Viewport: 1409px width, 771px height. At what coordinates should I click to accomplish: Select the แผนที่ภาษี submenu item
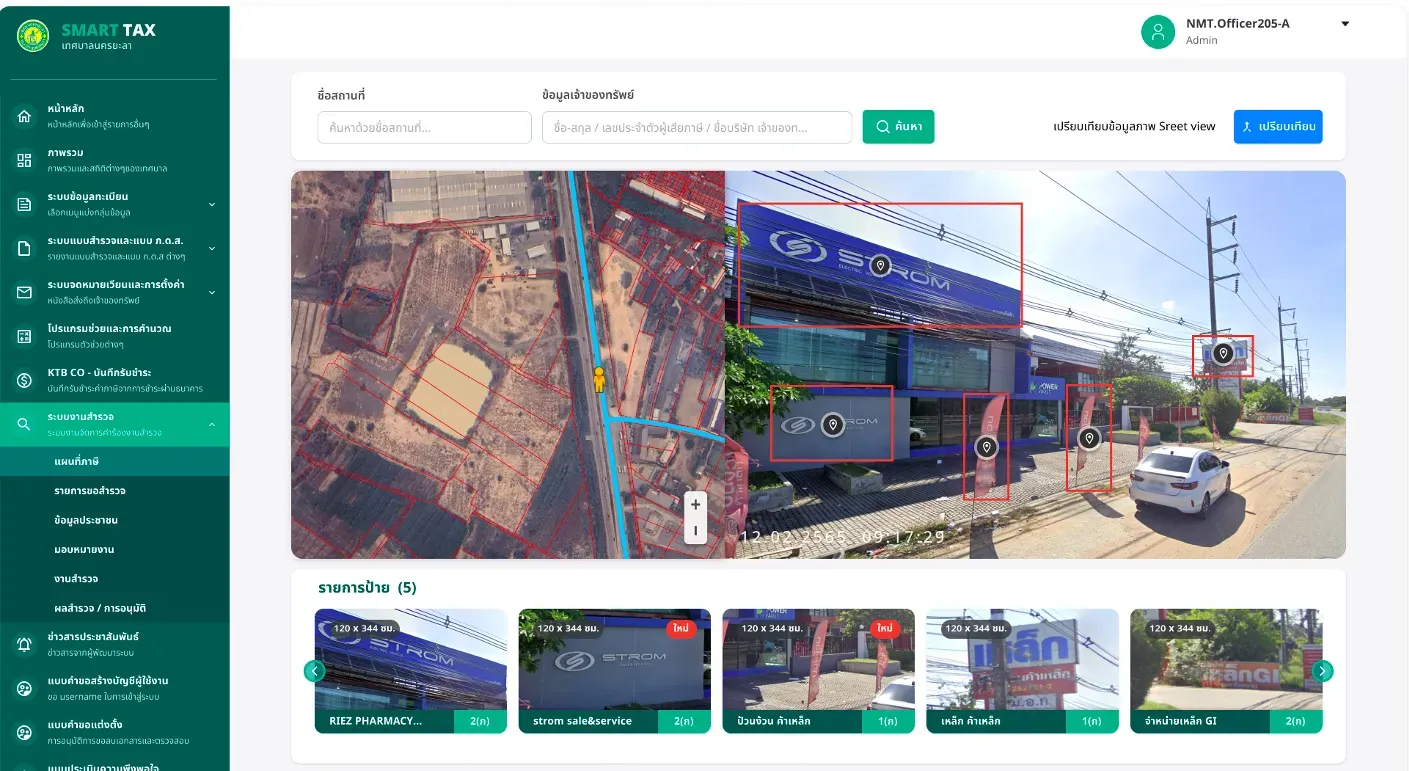pyautogui.click(x=115, y=461)
